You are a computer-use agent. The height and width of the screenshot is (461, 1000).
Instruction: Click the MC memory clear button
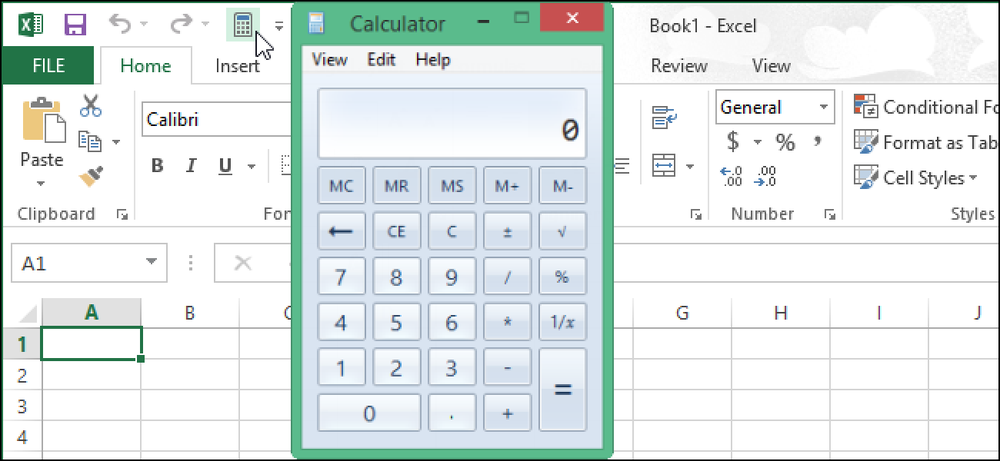click(x=341, y=186)
